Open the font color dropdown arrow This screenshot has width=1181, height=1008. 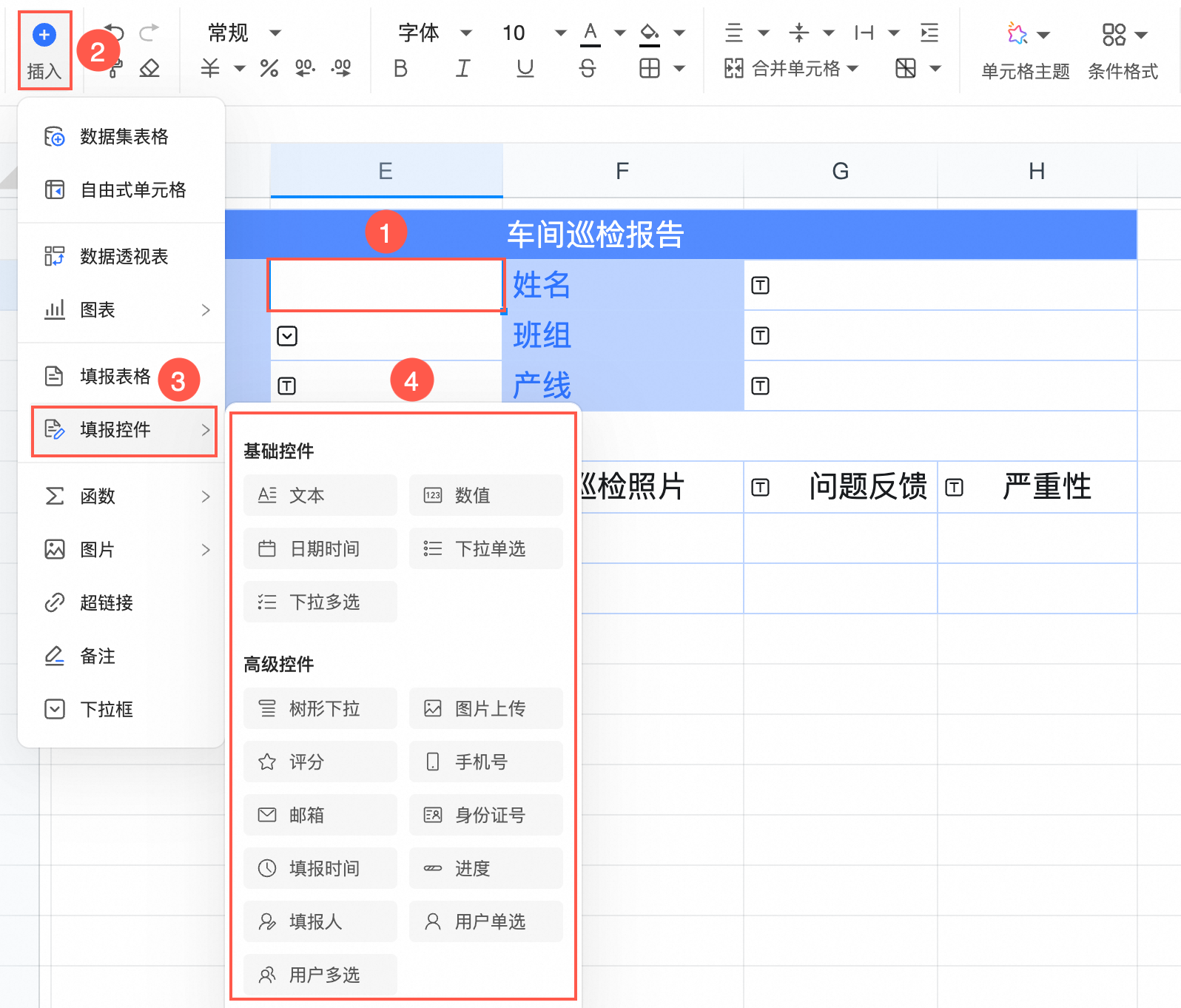[x=620, y=33]
